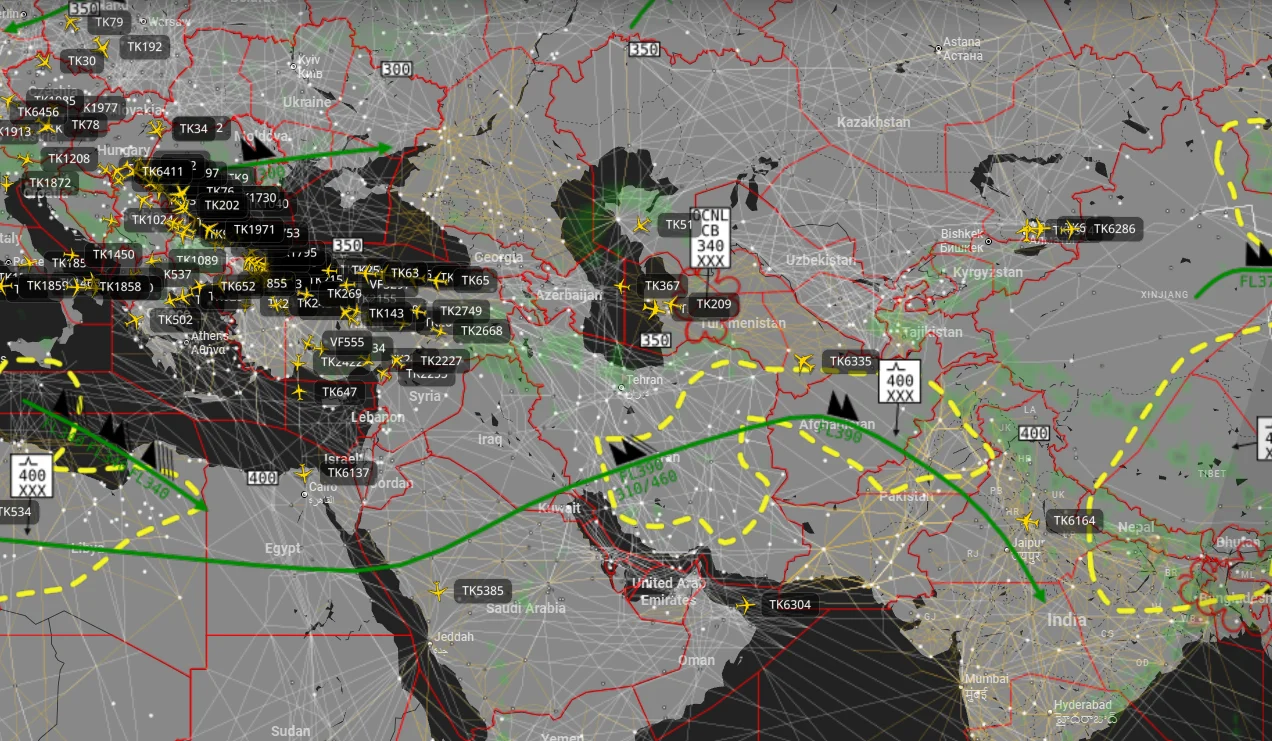The height and width of the screenshot is (741, 1272).
Task: Open flight label TK143
Action: [387, 313]
